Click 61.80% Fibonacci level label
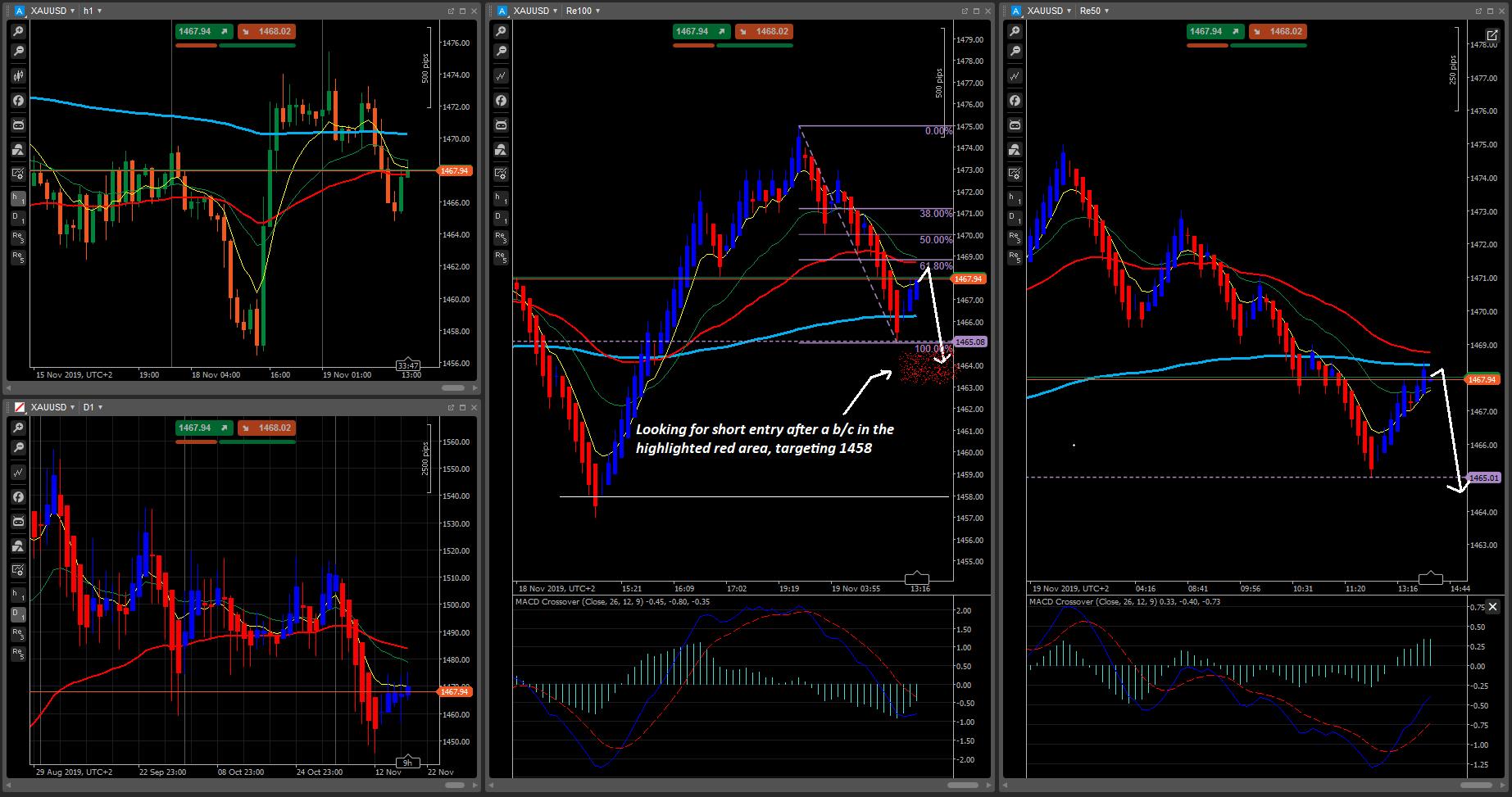Image resolution: width=1512 pixels, height=797 pixels. 936,266
